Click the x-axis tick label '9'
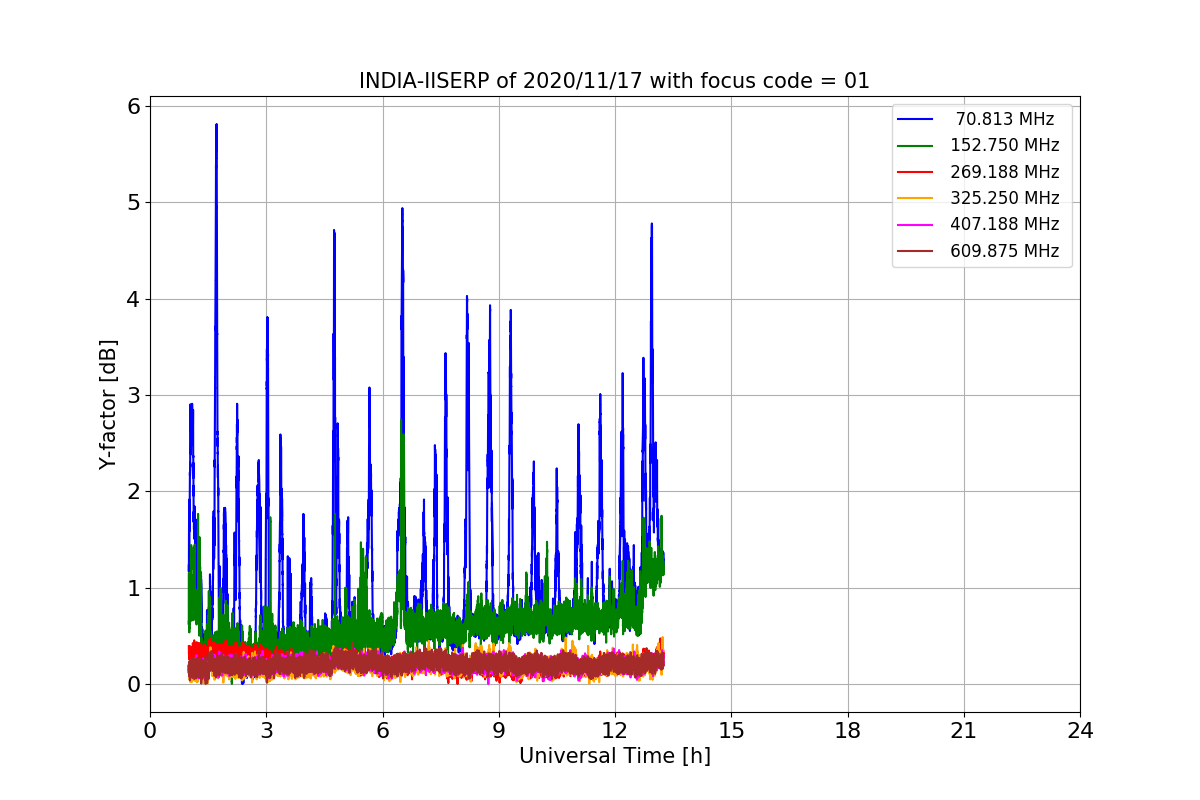 (499, 730)
